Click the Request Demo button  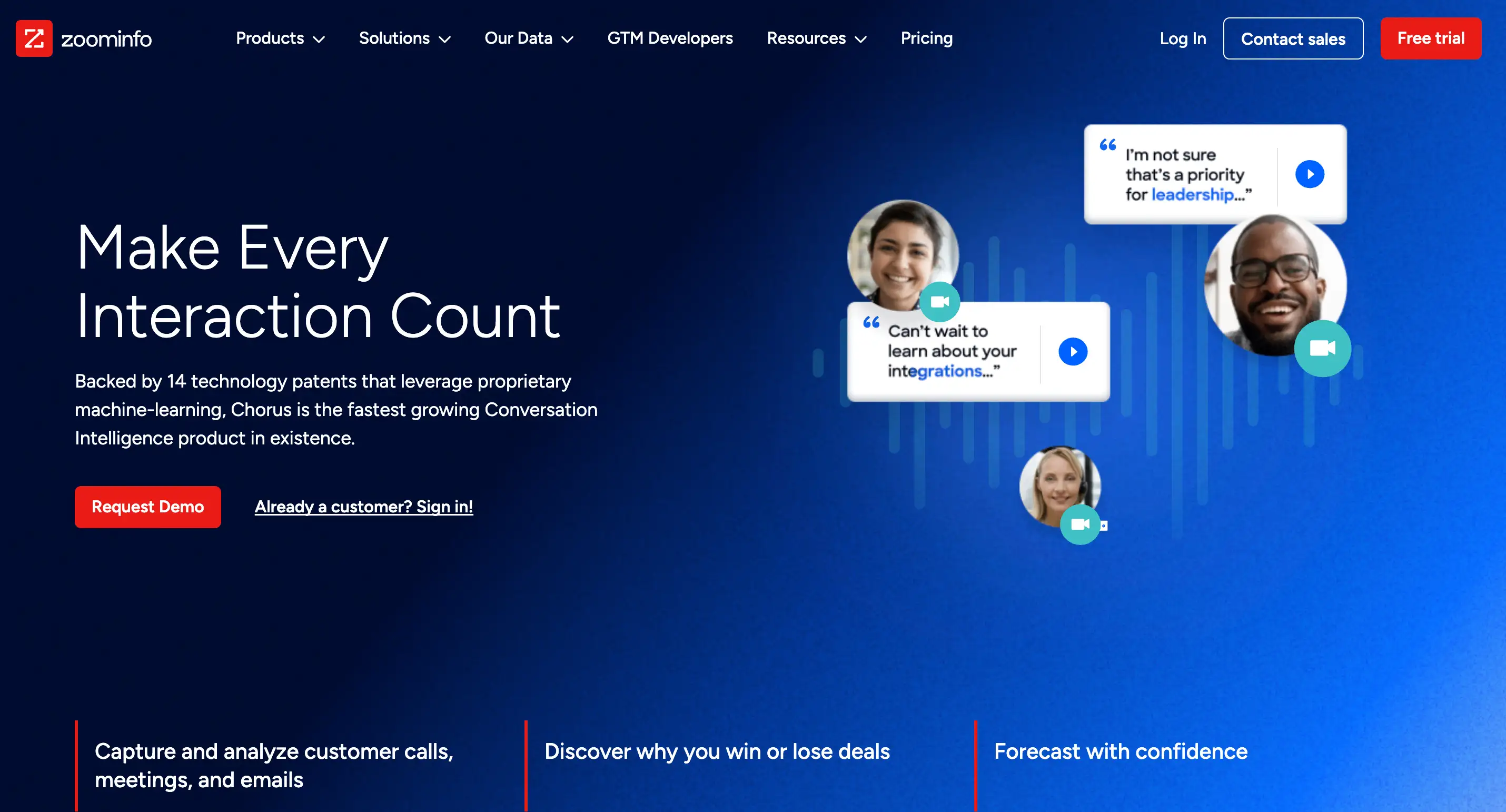pyautogui.click(x=148, y=507)
